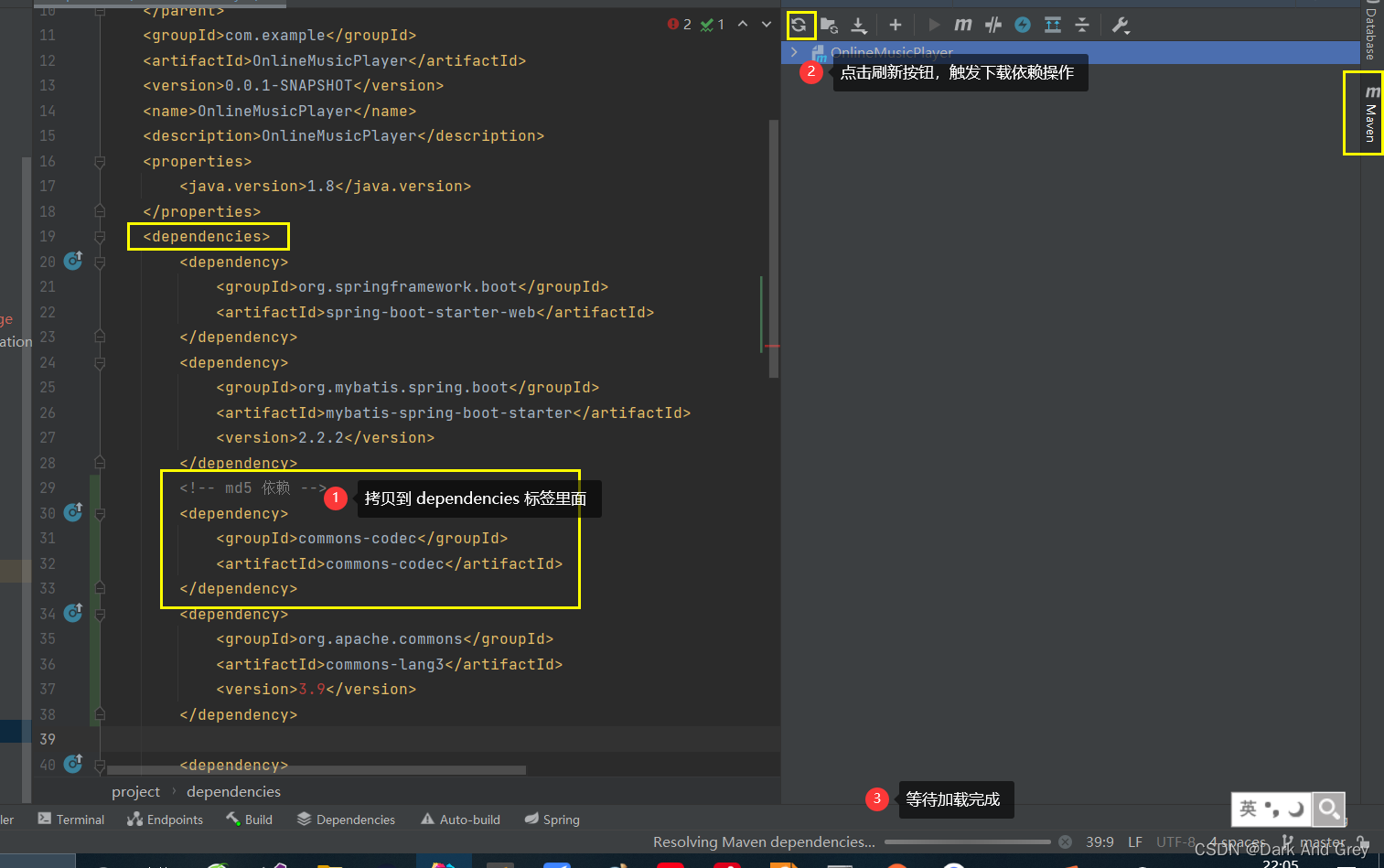Place cursor on empty line 39

point(439,739)
